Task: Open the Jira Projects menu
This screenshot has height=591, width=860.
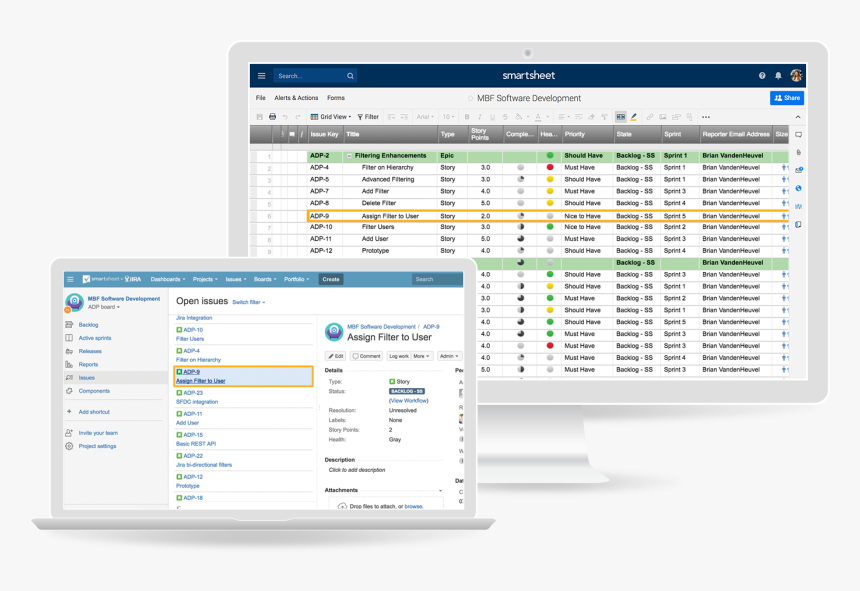Action: 205,280
